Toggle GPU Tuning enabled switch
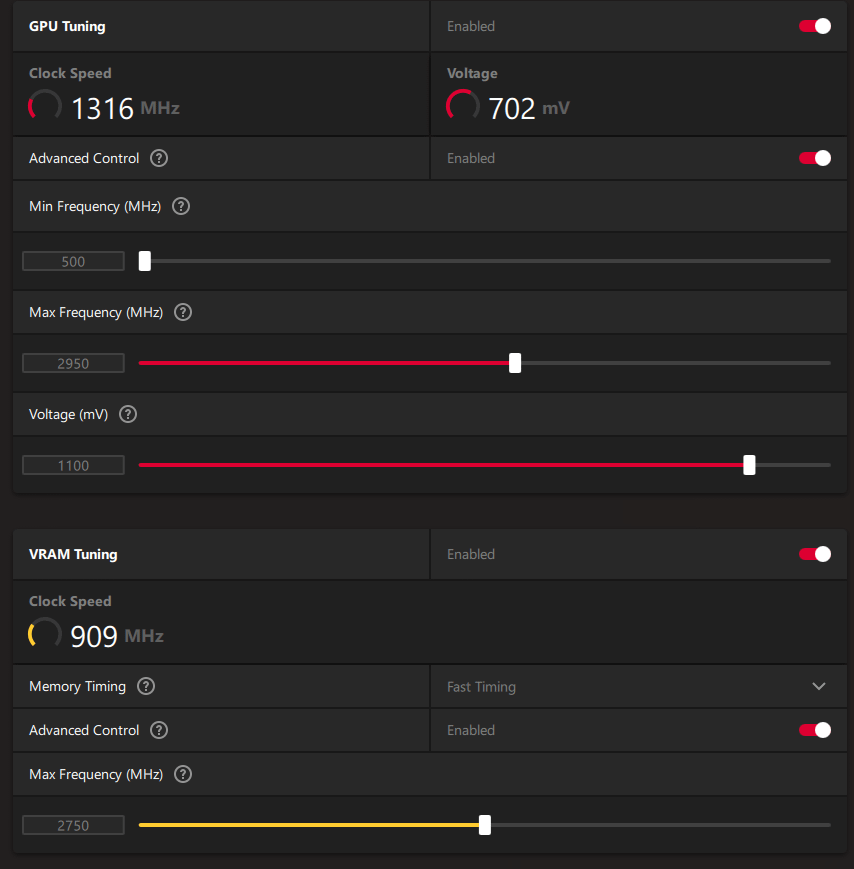Viewport: 854px width, 869px height. tap(815, 26)
